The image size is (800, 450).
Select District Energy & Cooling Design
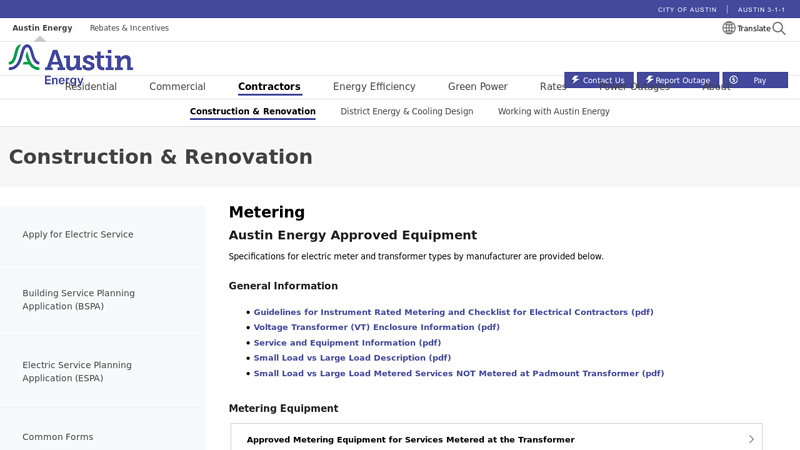(407, 111)
